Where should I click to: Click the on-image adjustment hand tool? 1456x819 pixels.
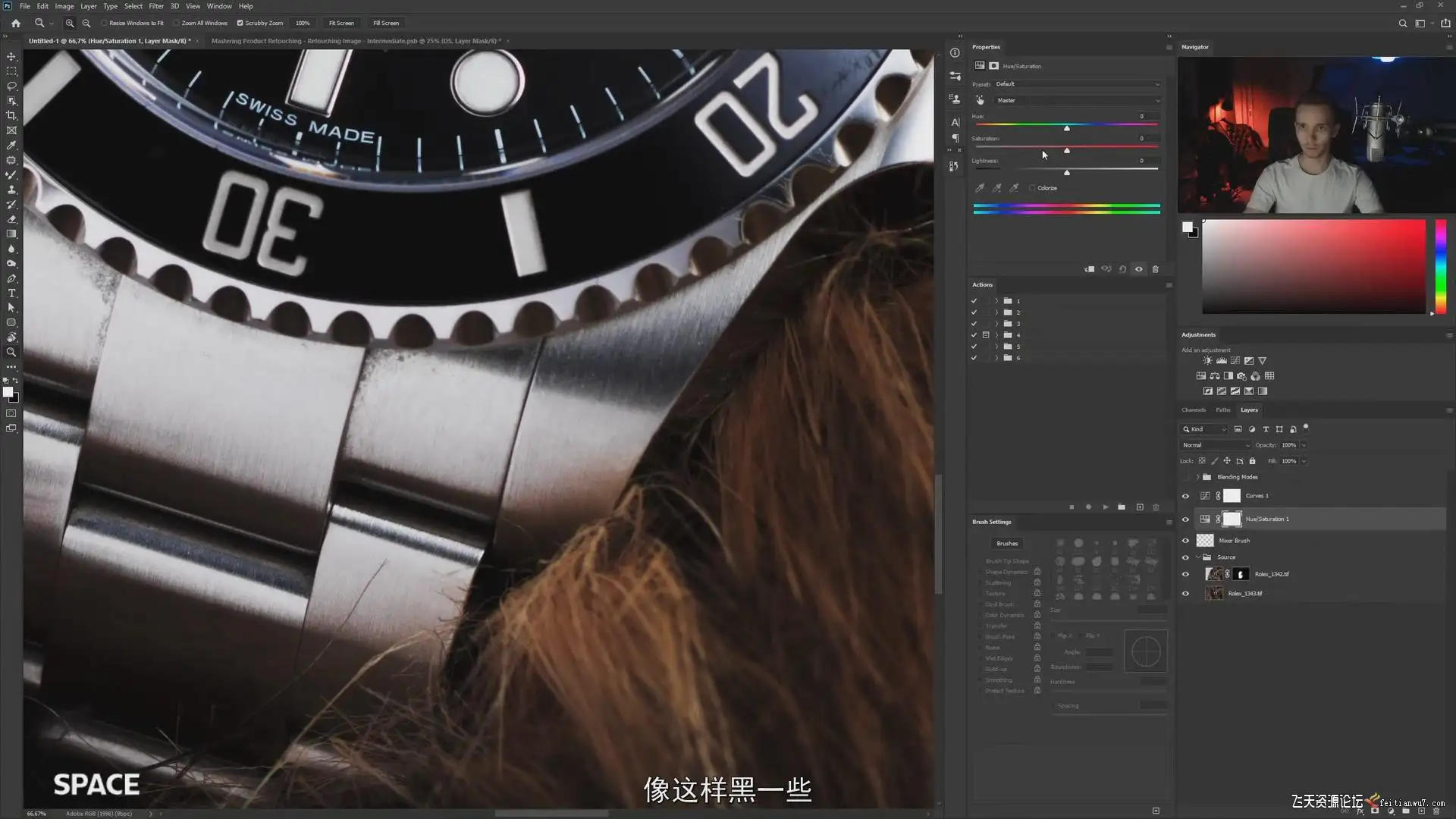coord(980,100)
